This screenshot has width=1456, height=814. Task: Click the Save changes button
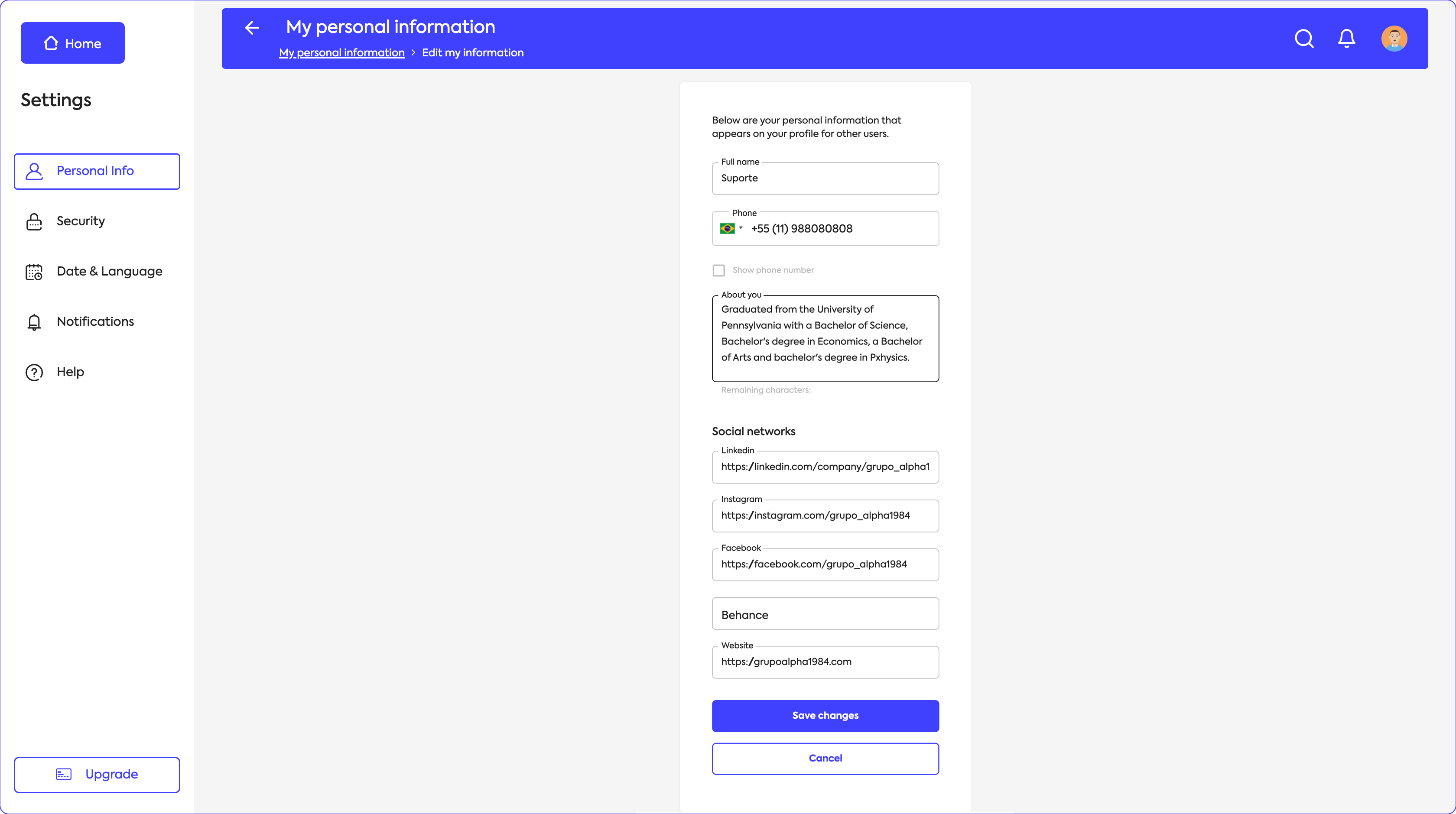[x=825, y=716]
